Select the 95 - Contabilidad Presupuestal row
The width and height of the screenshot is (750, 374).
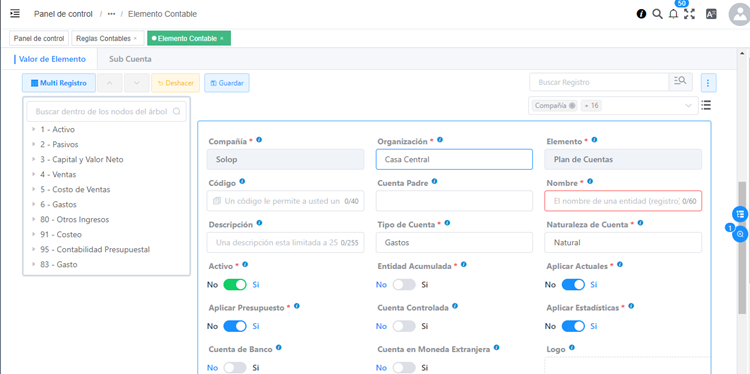(106, 250)
